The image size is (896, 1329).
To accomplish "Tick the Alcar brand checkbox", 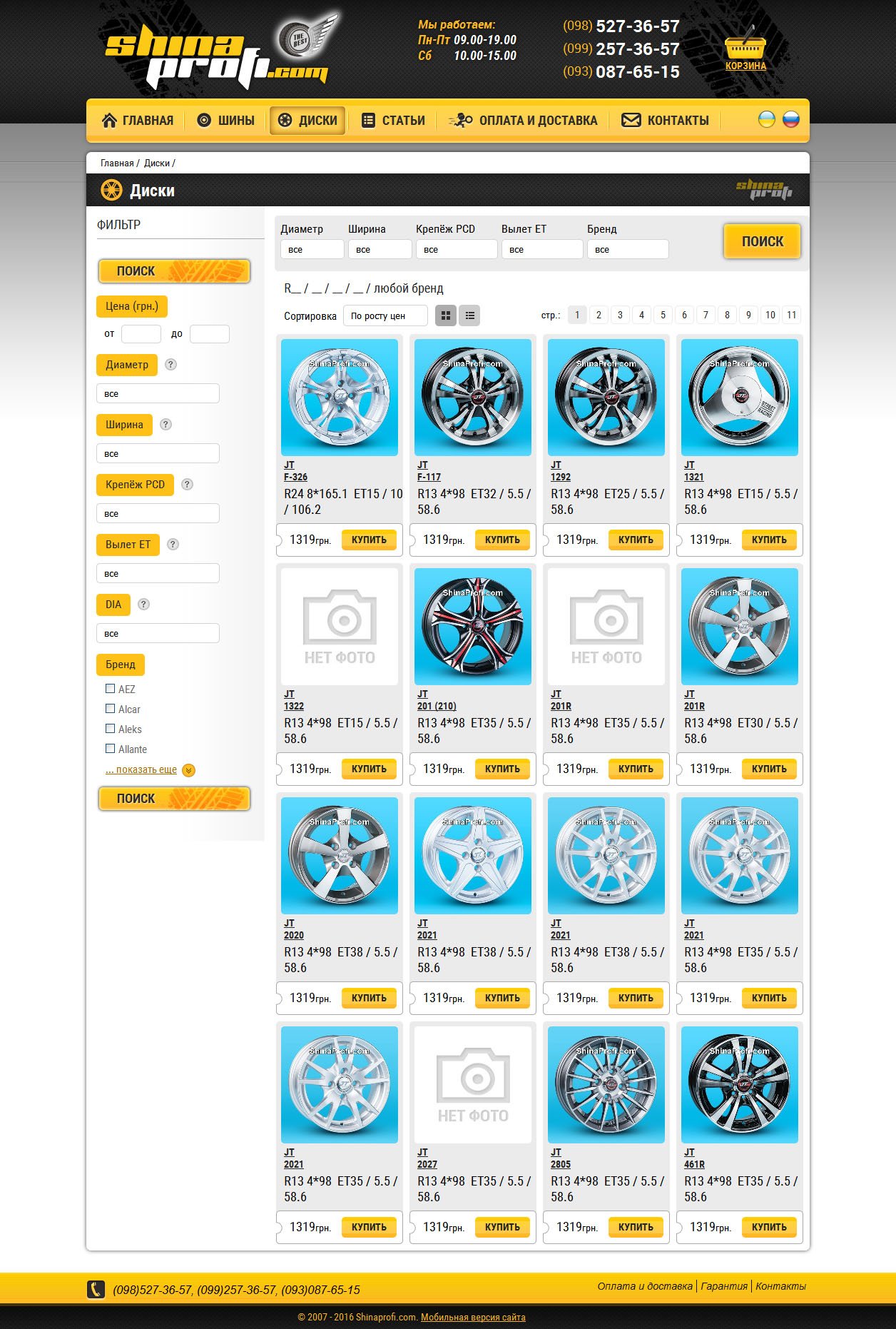I will 110,709.
